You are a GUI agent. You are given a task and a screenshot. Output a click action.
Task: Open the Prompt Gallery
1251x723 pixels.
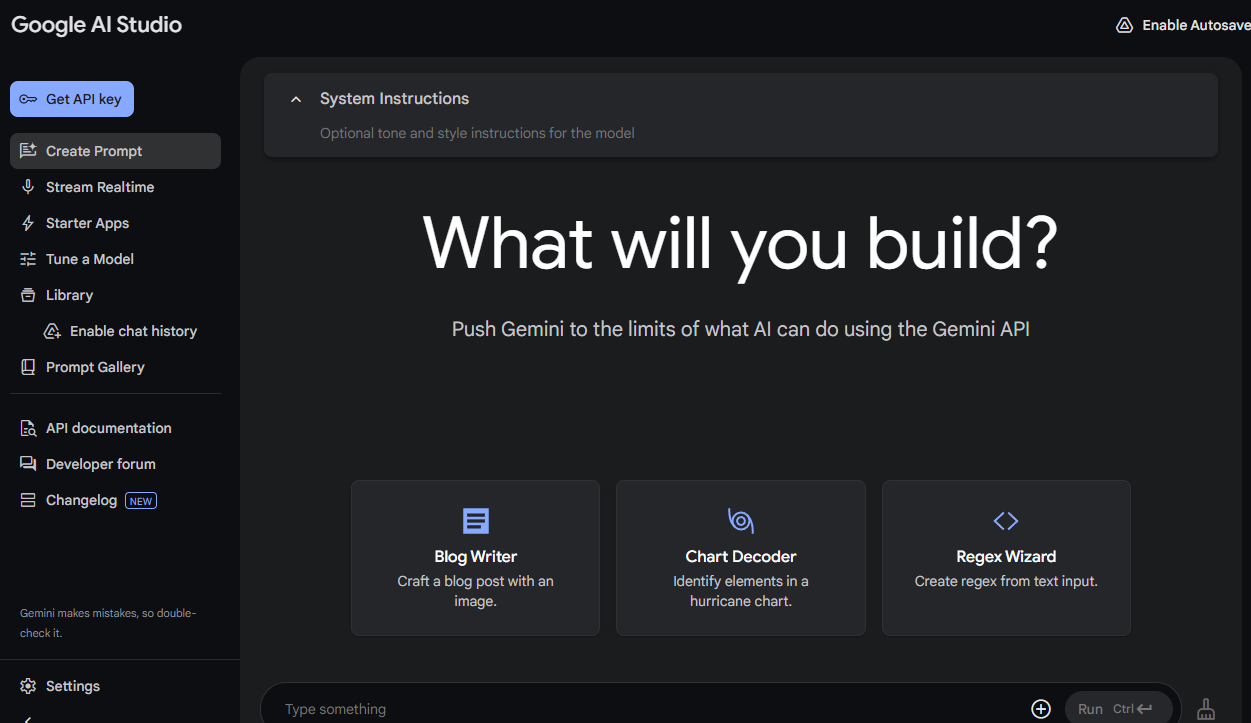click(95, 367)
